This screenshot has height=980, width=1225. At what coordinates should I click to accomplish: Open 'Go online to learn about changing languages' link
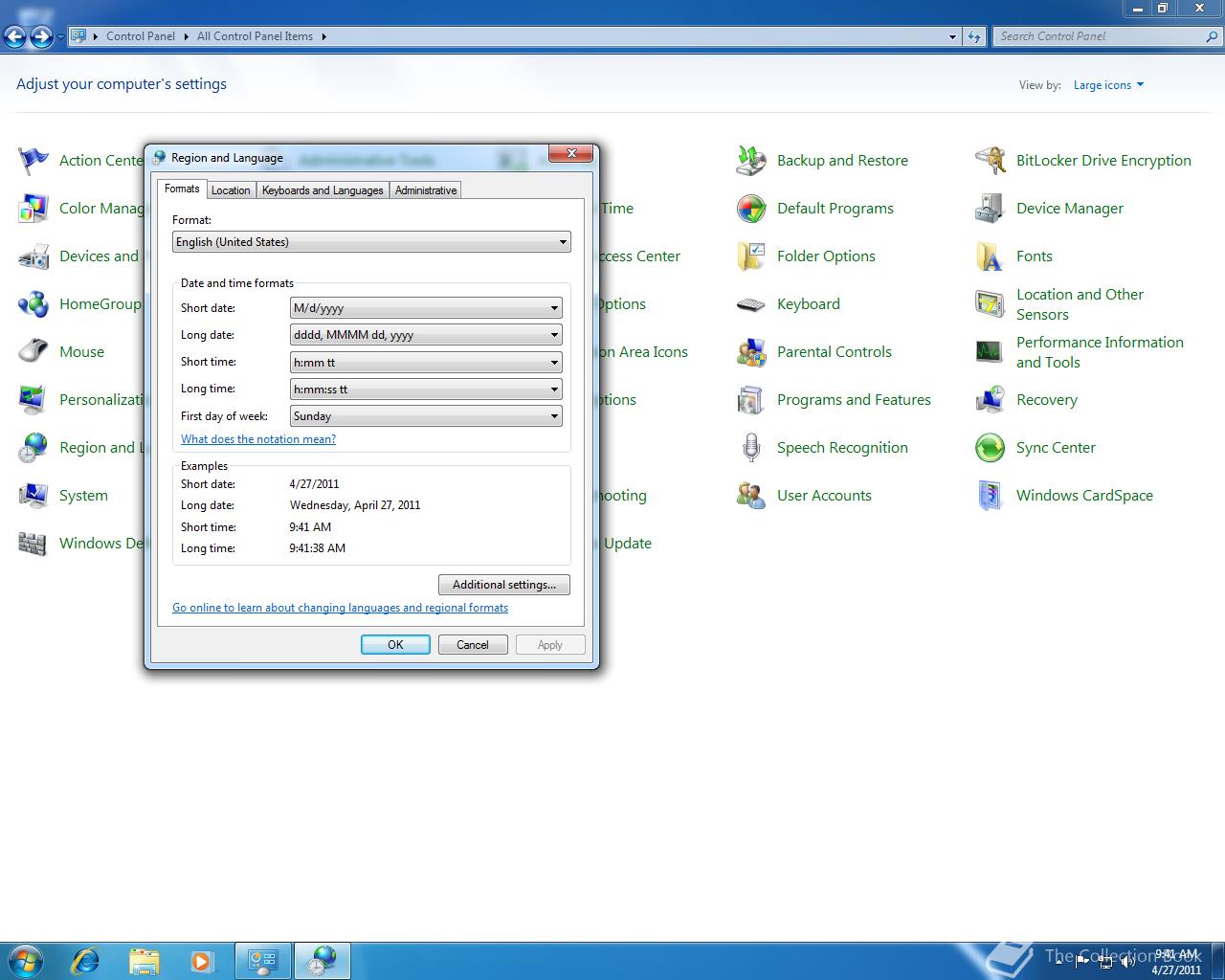pyautogui.click(x=340, y=608)
